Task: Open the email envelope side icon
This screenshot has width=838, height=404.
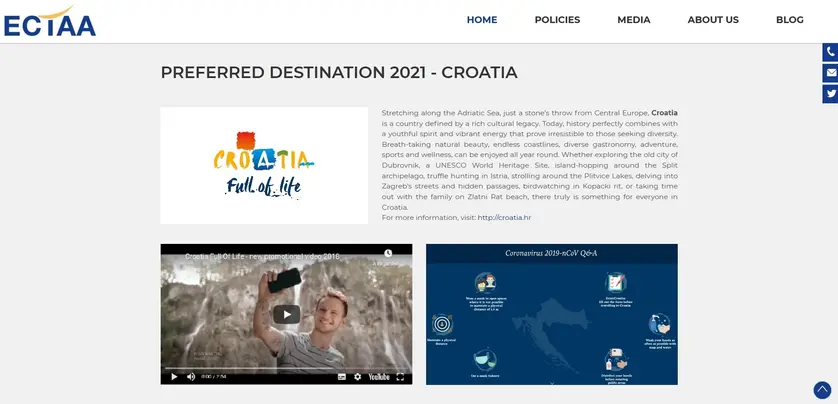Action: tap(831, 73)
